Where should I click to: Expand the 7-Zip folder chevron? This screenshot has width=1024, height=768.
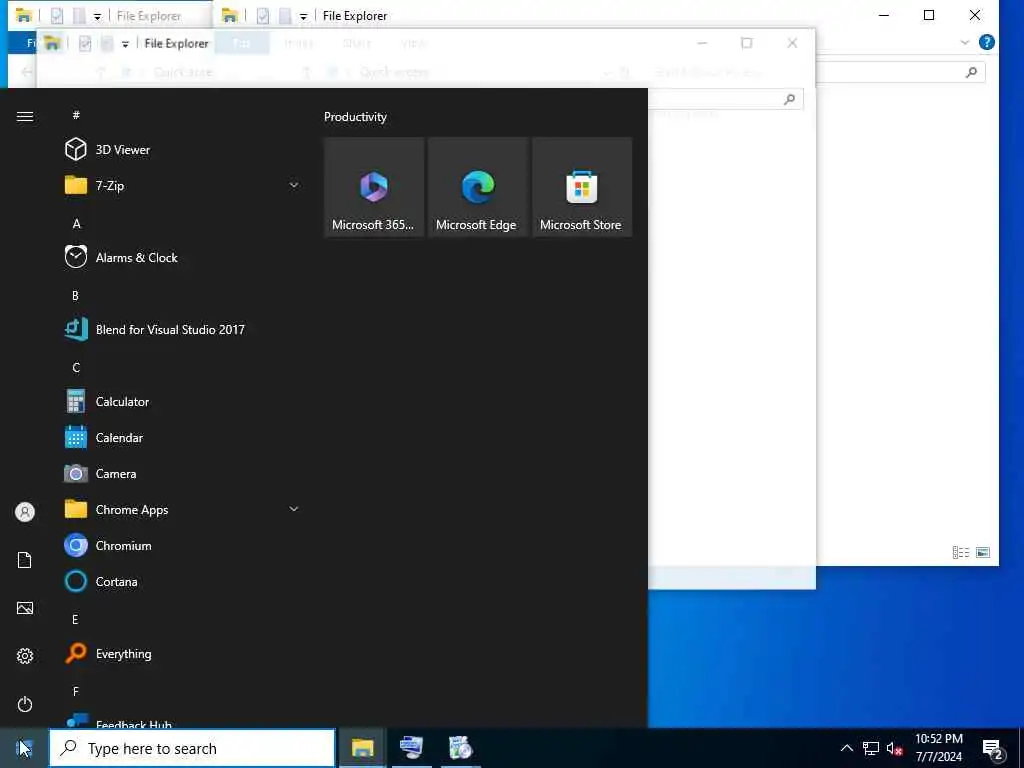[x=294, y=185]
